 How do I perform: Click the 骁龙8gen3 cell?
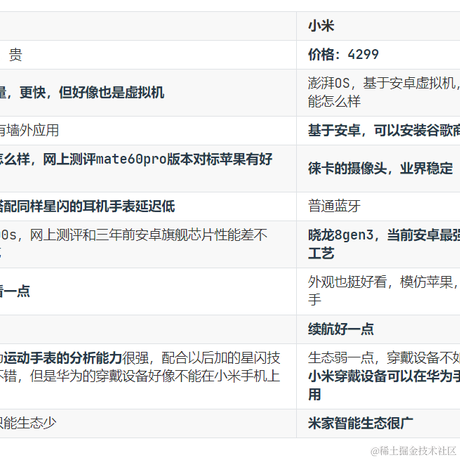(x=378, y=244)
